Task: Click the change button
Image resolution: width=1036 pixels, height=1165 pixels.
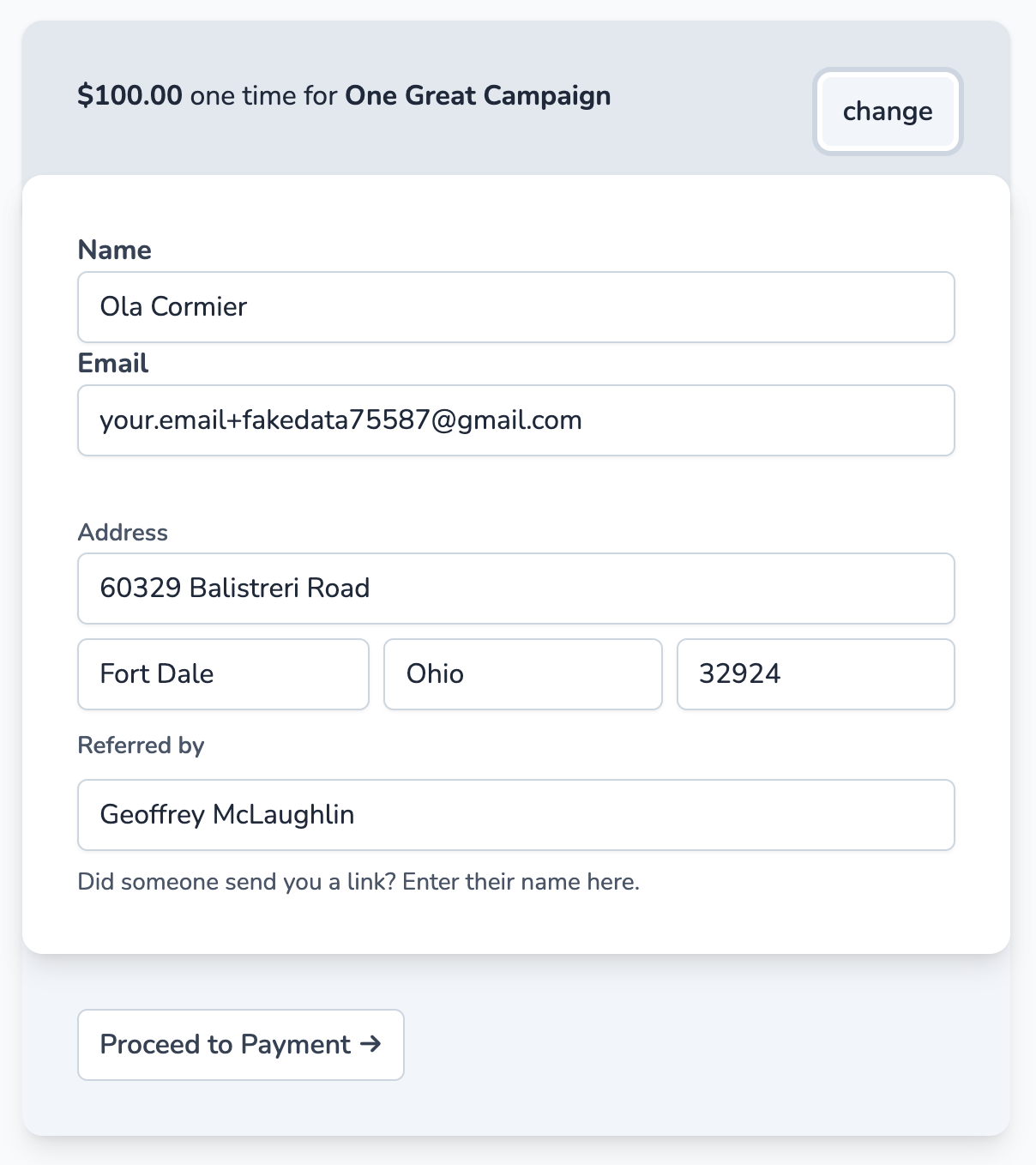Action: [x=888, y=112]
